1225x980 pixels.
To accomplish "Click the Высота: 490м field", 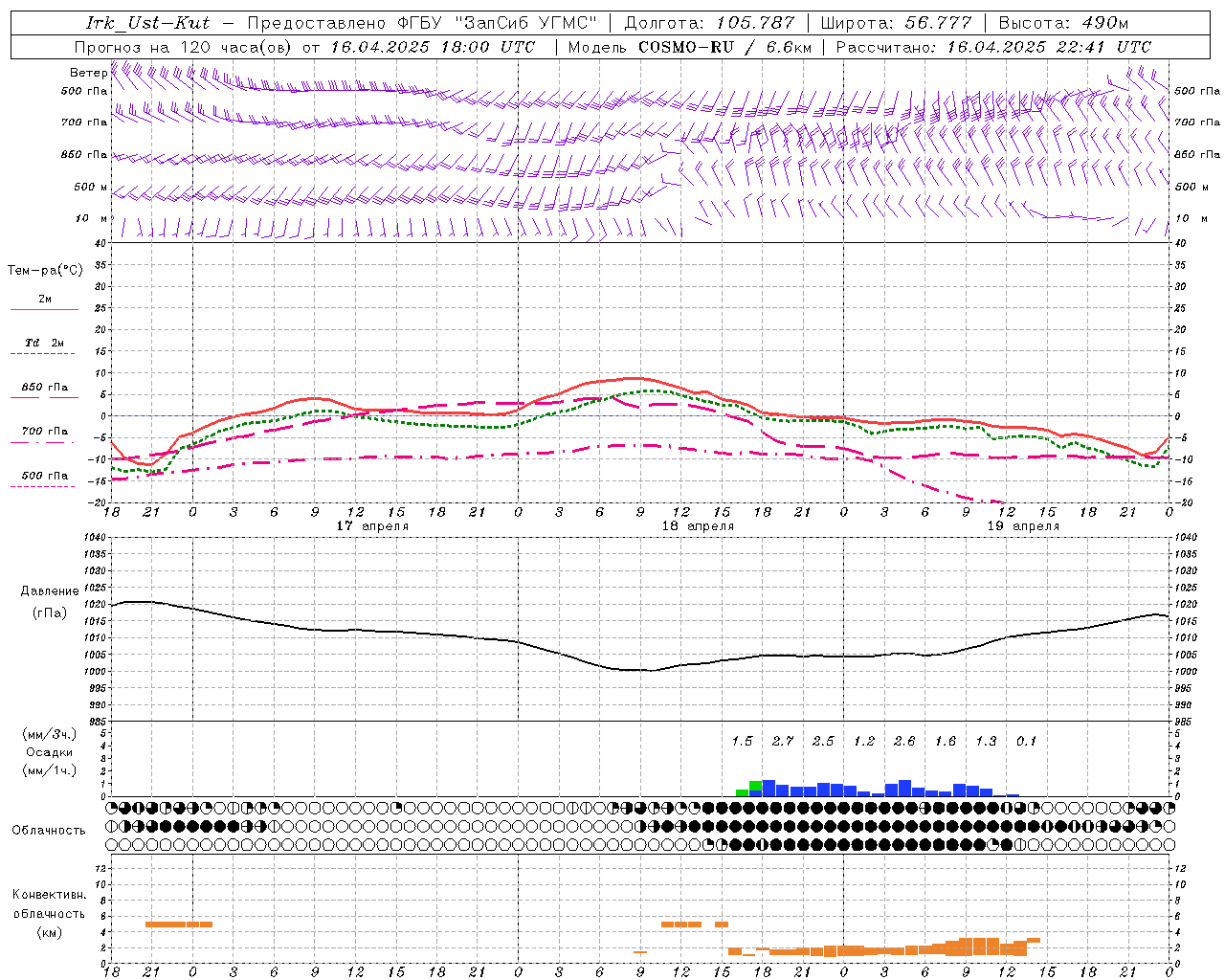I will pos(1063,23).
